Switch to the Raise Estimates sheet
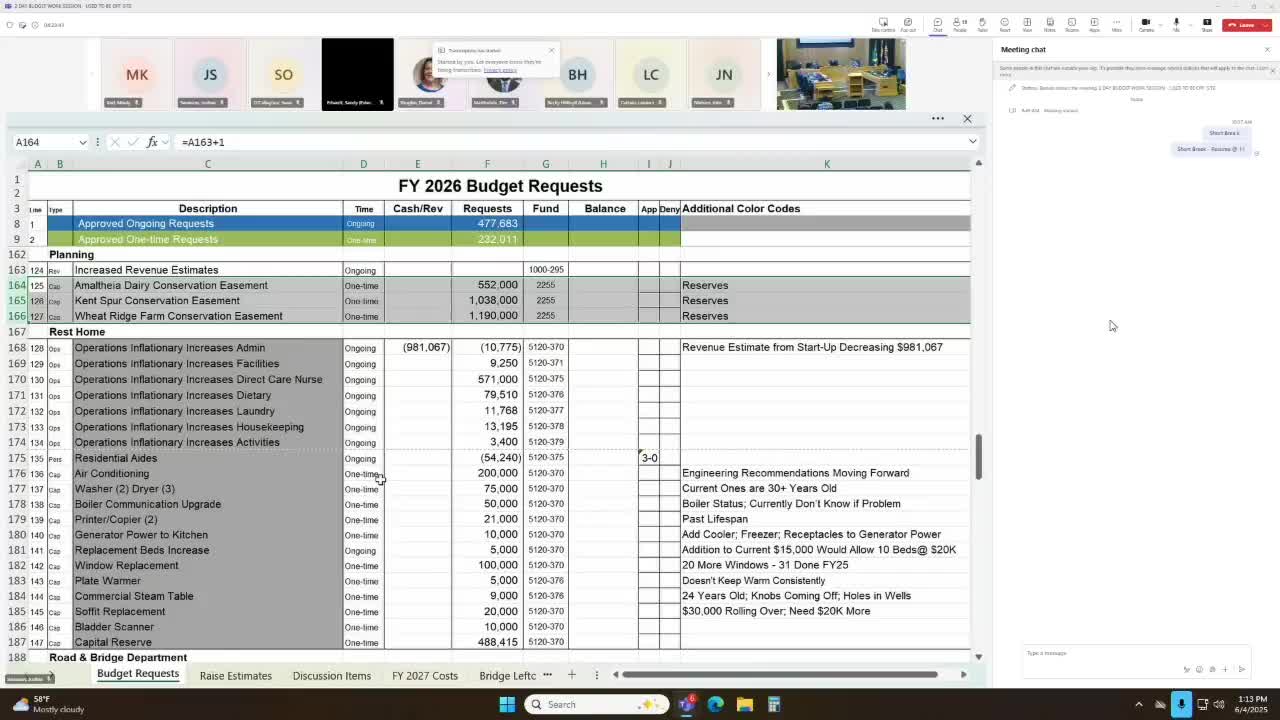 235,675
